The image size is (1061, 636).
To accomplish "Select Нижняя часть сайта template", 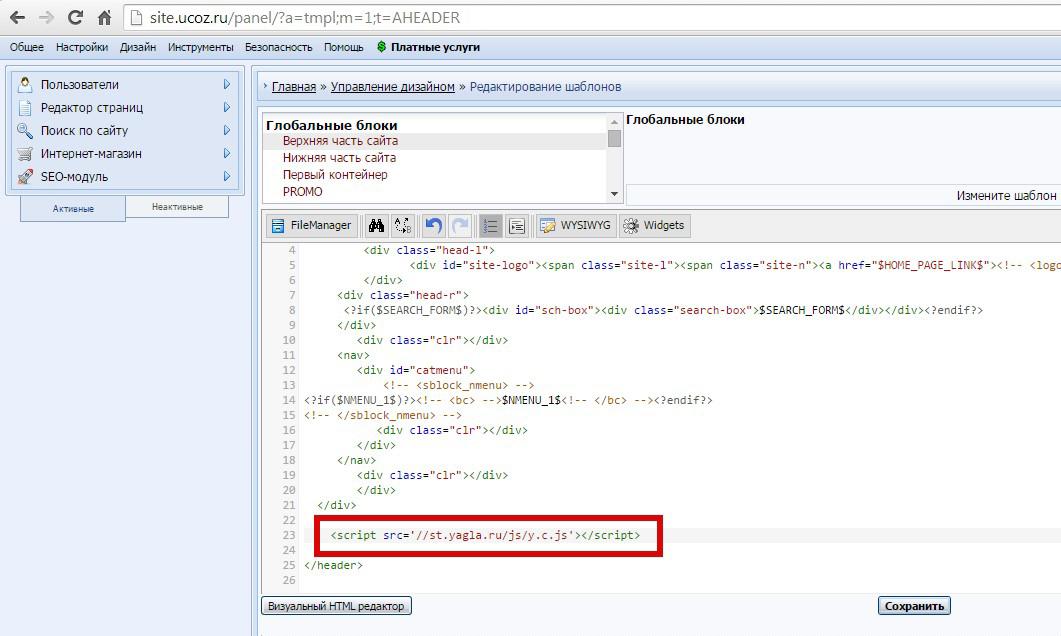I will (x=340, y=158).
